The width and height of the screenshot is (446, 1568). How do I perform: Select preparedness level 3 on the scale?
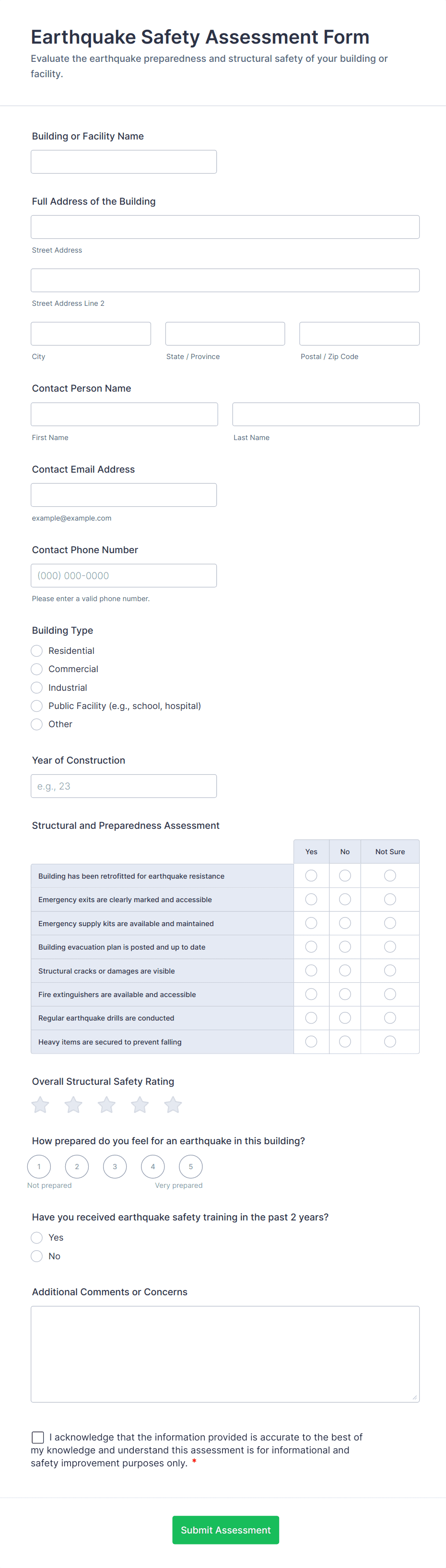pyautogui.click(x=115, y=1166)
